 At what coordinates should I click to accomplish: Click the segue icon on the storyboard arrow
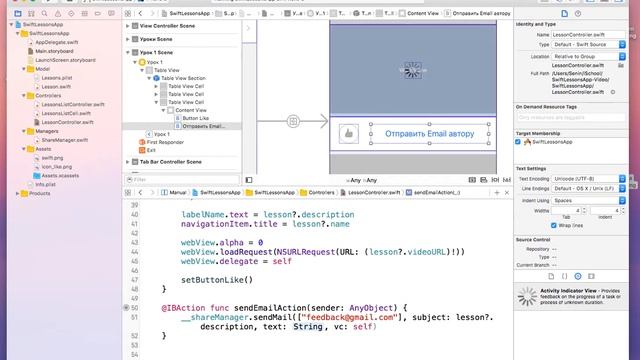(x=293, y=121)
